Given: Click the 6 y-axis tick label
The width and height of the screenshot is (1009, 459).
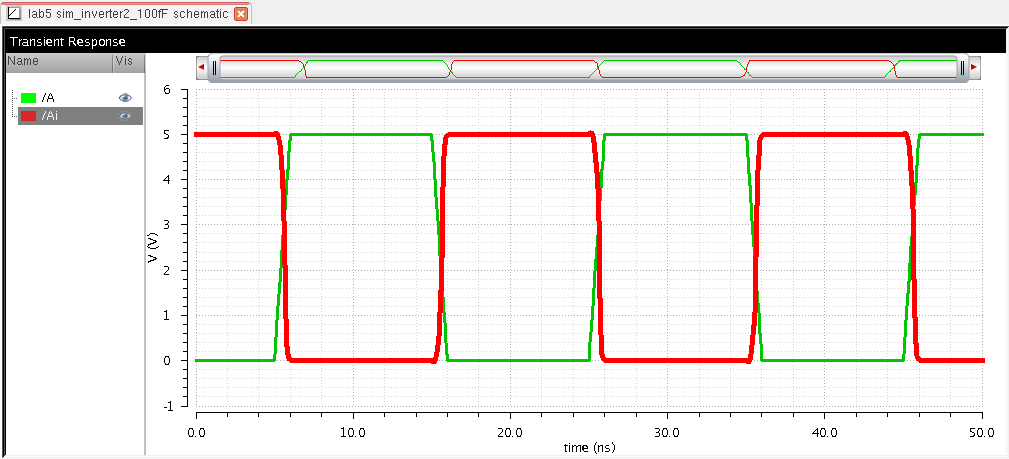Looking at the screenshot, I should (x=167, y=89).
